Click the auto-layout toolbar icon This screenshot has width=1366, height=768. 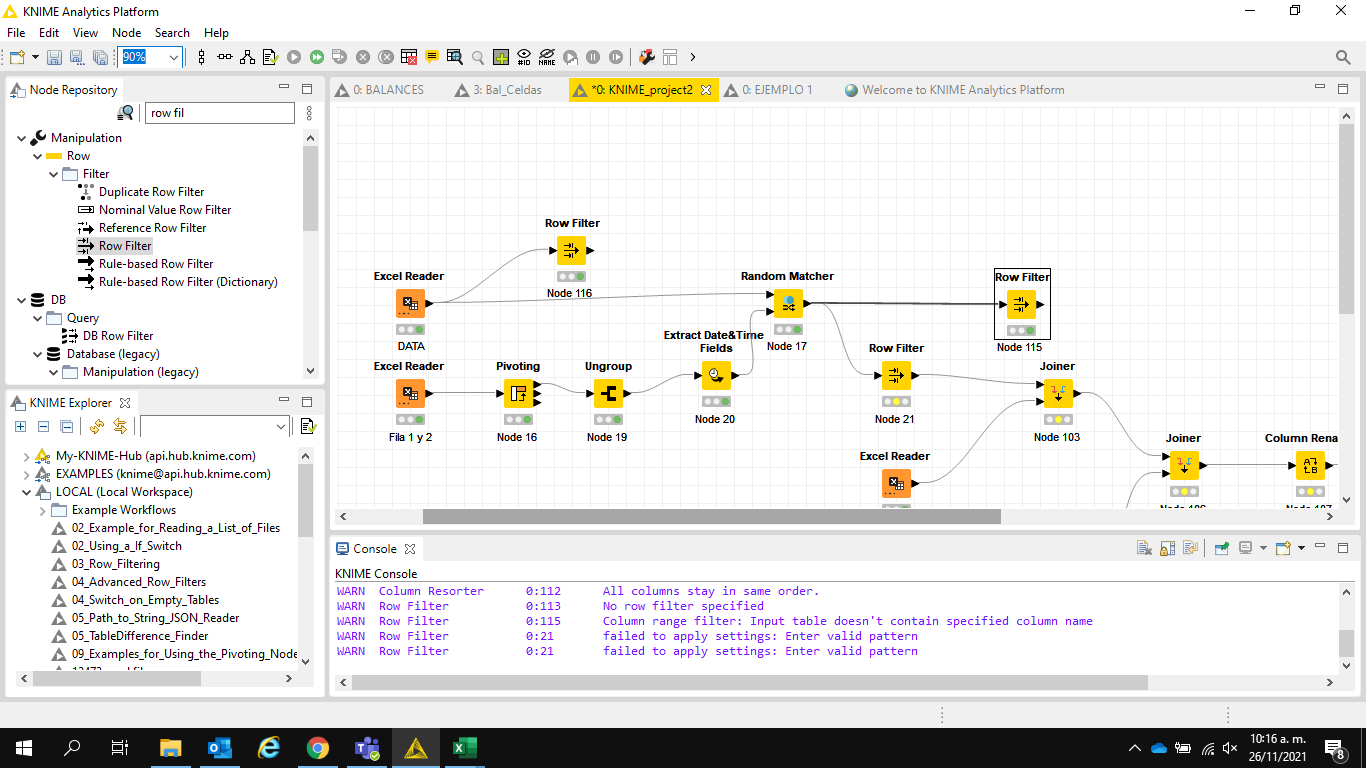[247, 57]
